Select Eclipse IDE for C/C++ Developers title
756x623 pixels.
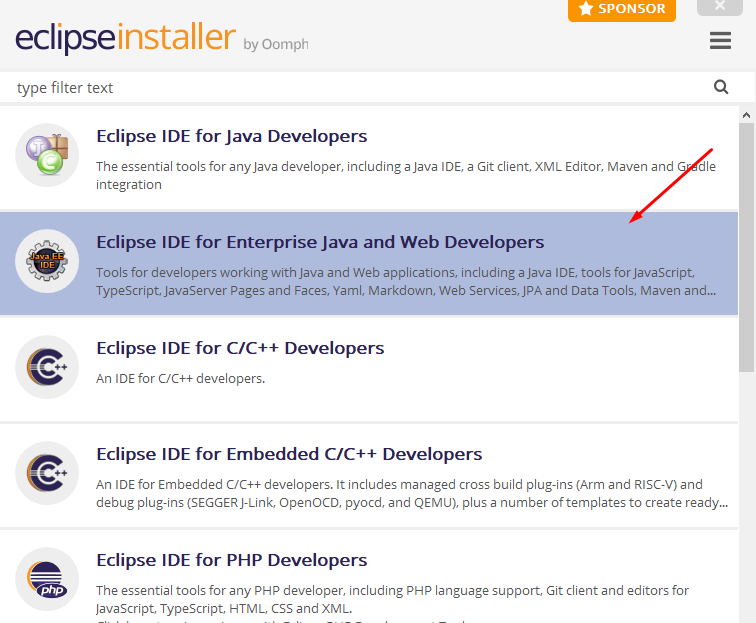pos(240,348)
